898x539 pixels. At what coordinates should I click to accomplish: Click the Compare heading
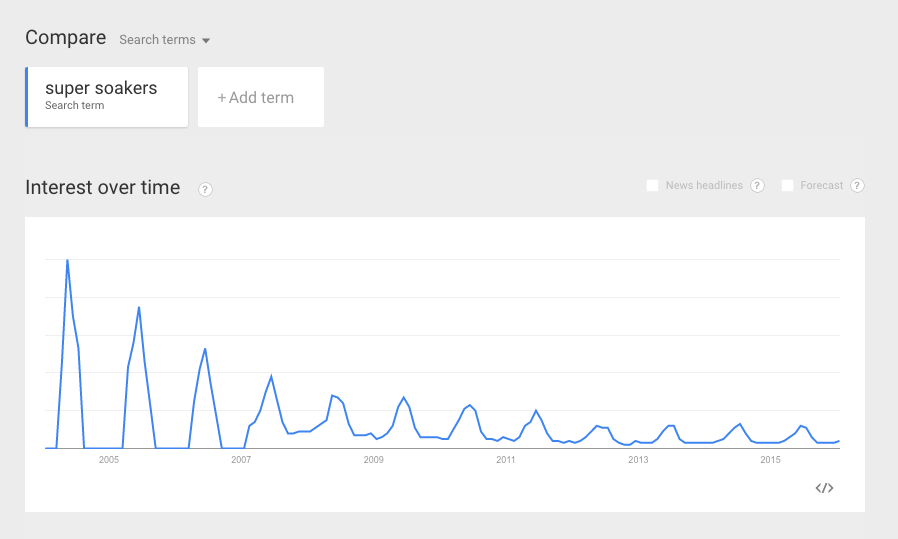pos(65,38)
